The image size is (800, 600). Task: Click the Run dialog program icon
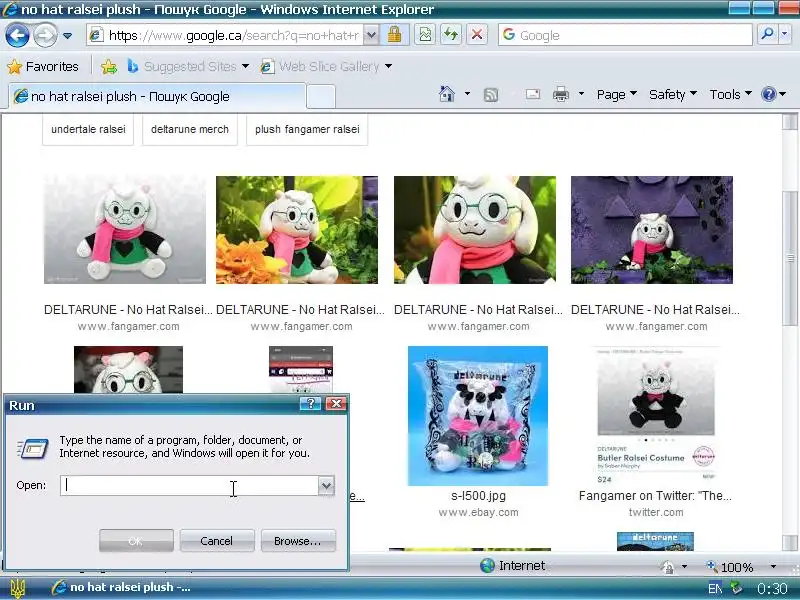33,448
